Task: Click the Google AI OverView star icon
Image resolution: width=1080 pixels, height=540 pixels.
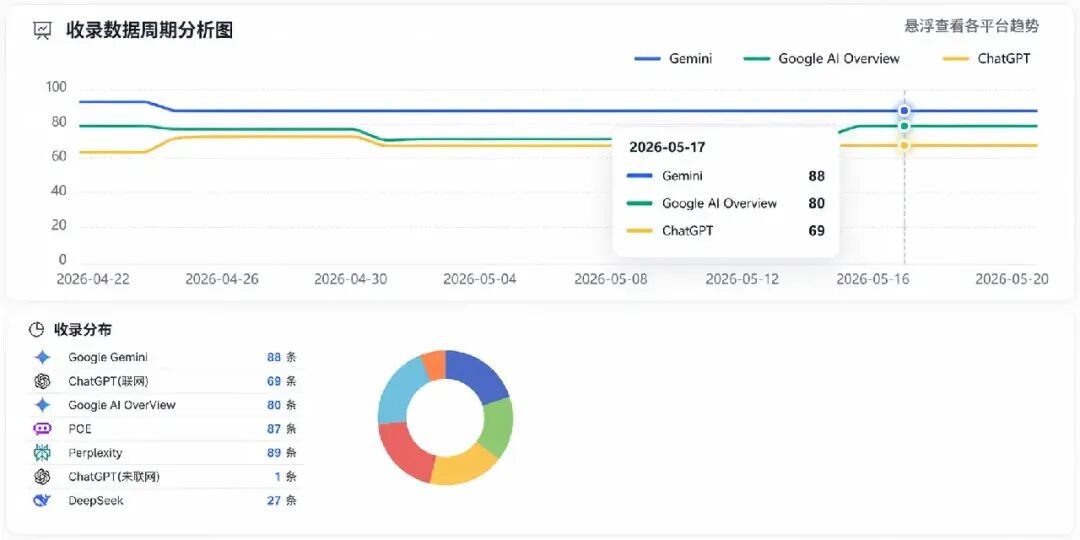Action: point(42,405)
